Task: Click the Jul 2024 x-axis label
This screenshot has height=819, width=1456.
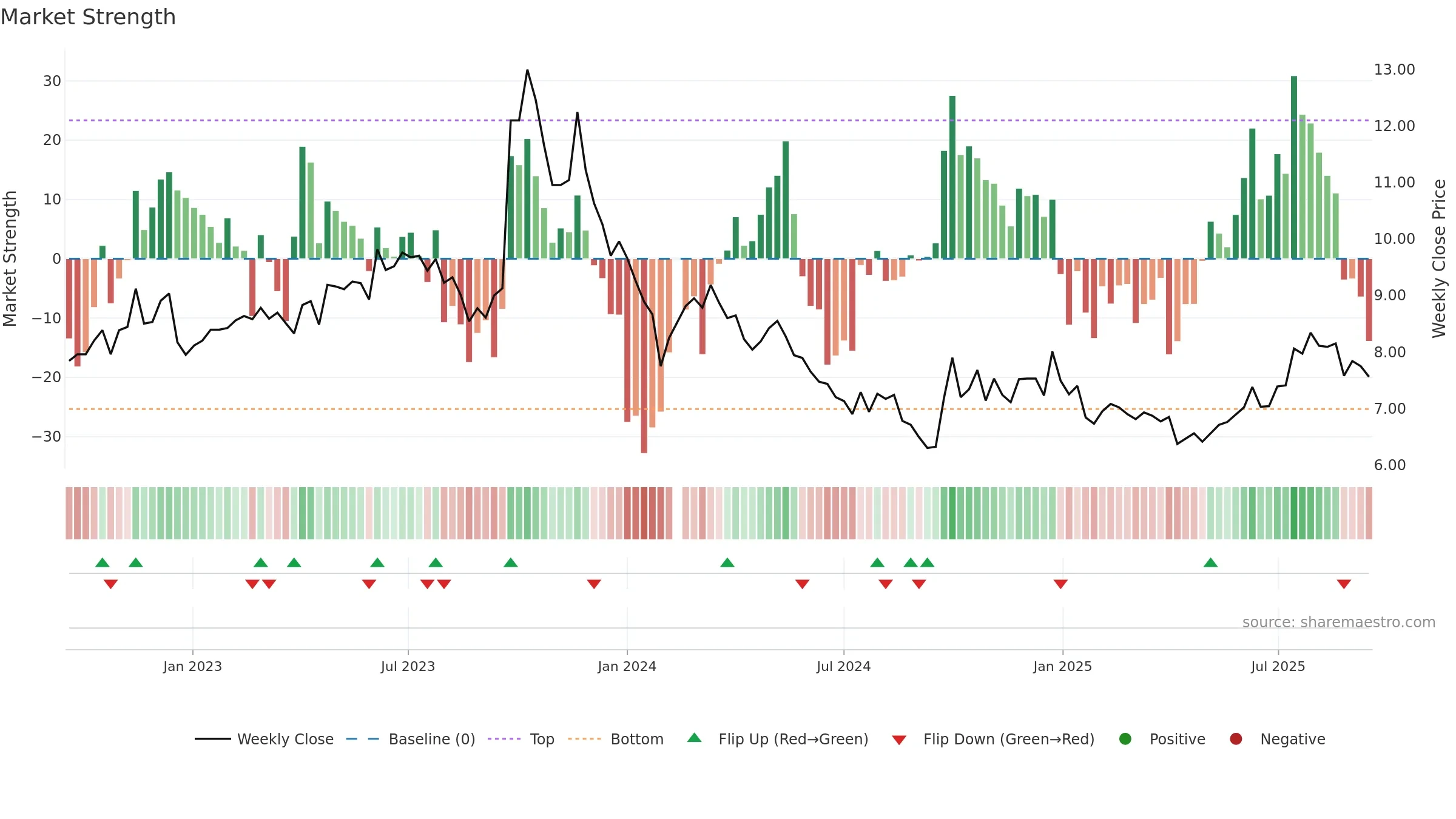Action: [x=843, y=666]
